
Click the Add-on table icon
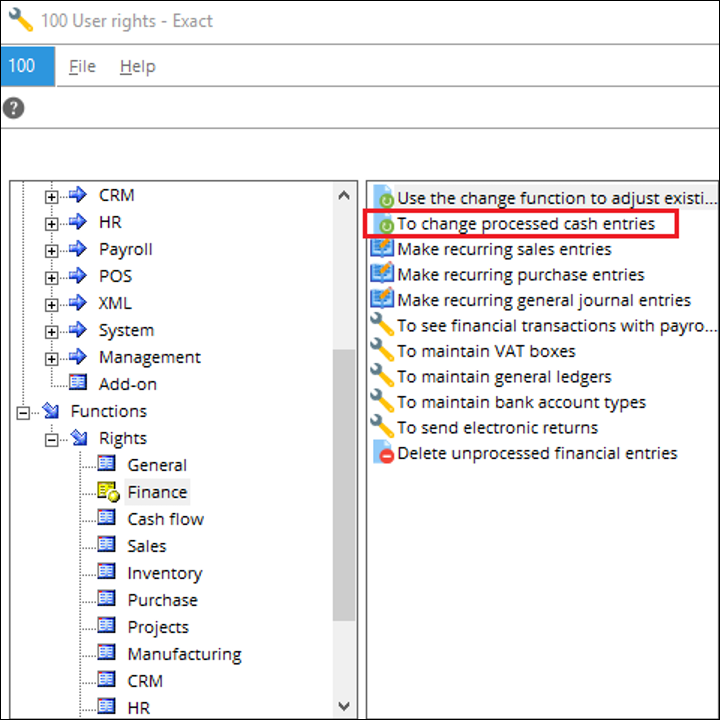coord(78,382)
